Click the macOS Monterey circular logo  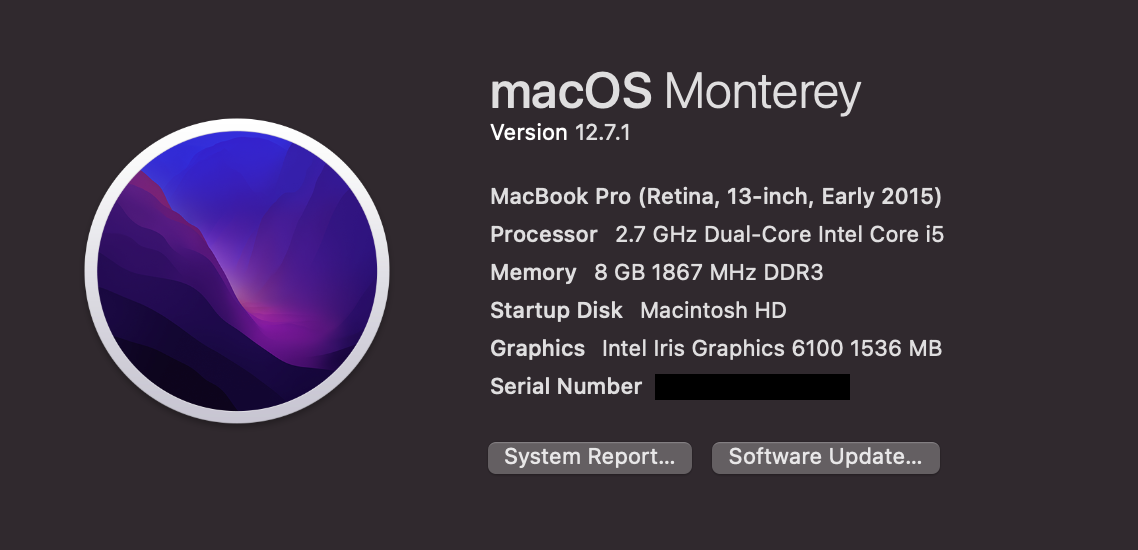(237, 273)
